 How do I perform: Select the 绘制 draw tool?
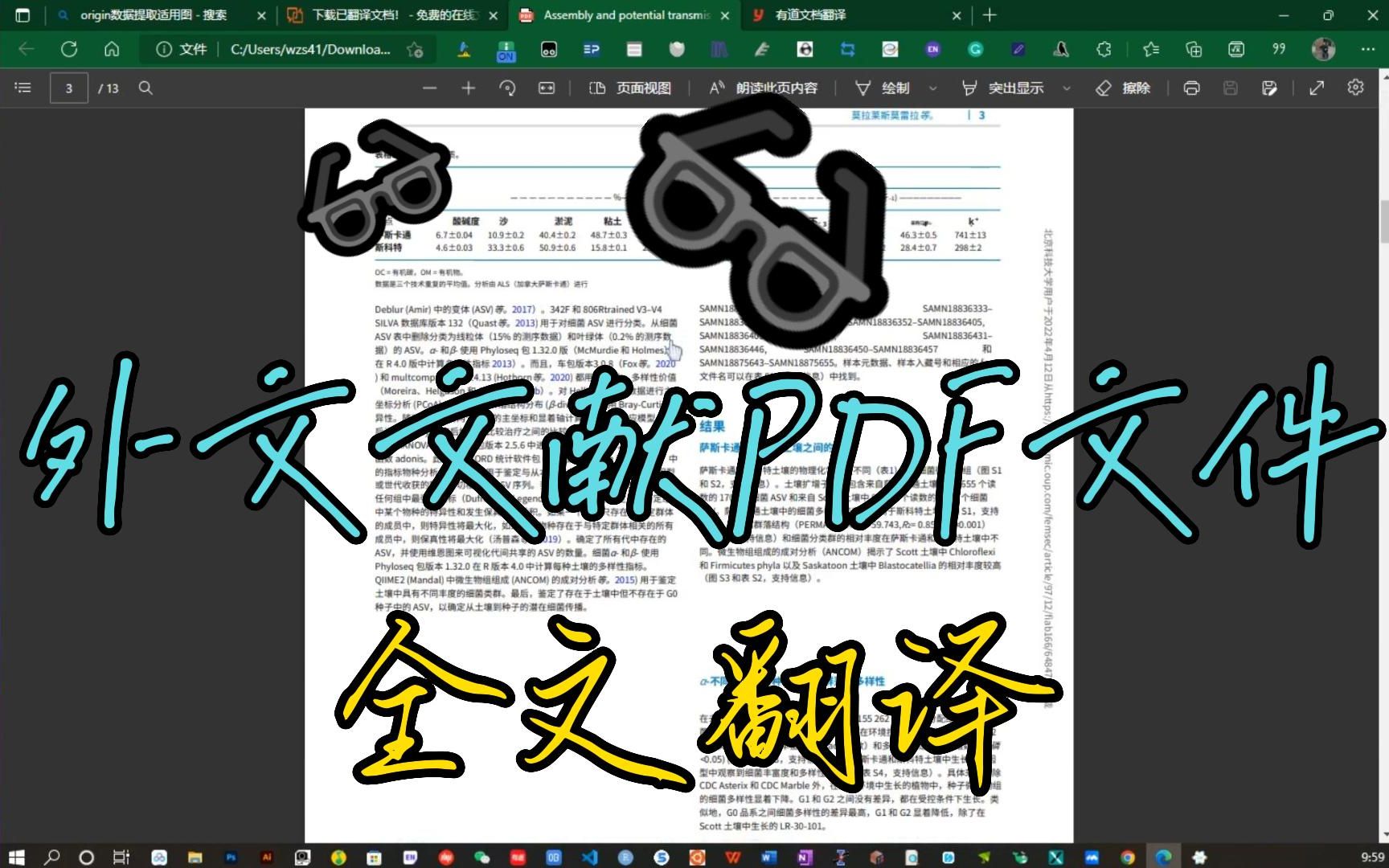pyautogui.click(x=883, y=88)
